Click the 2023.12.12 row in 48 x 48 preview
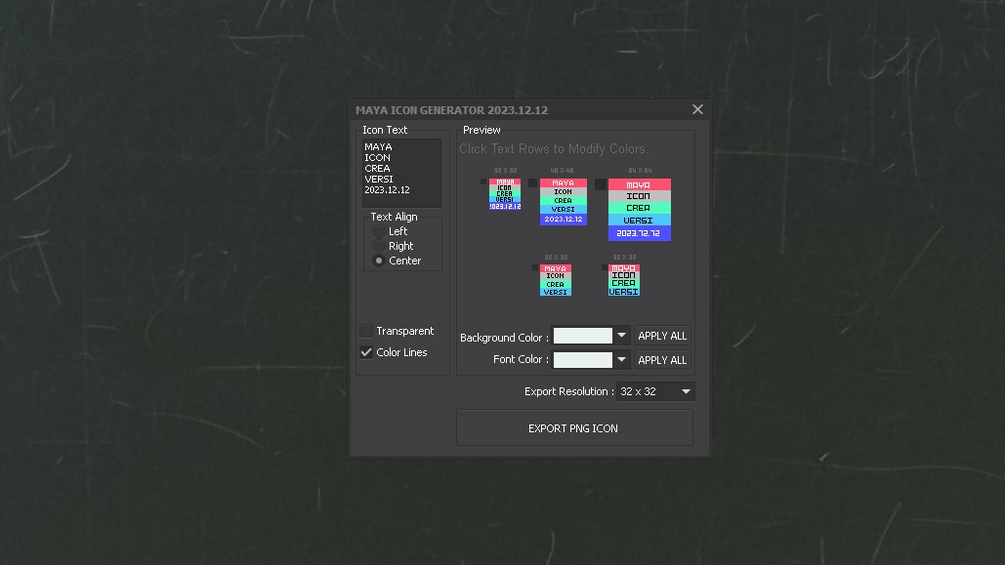Screen dimensions: 1005x565 [563, 219]
